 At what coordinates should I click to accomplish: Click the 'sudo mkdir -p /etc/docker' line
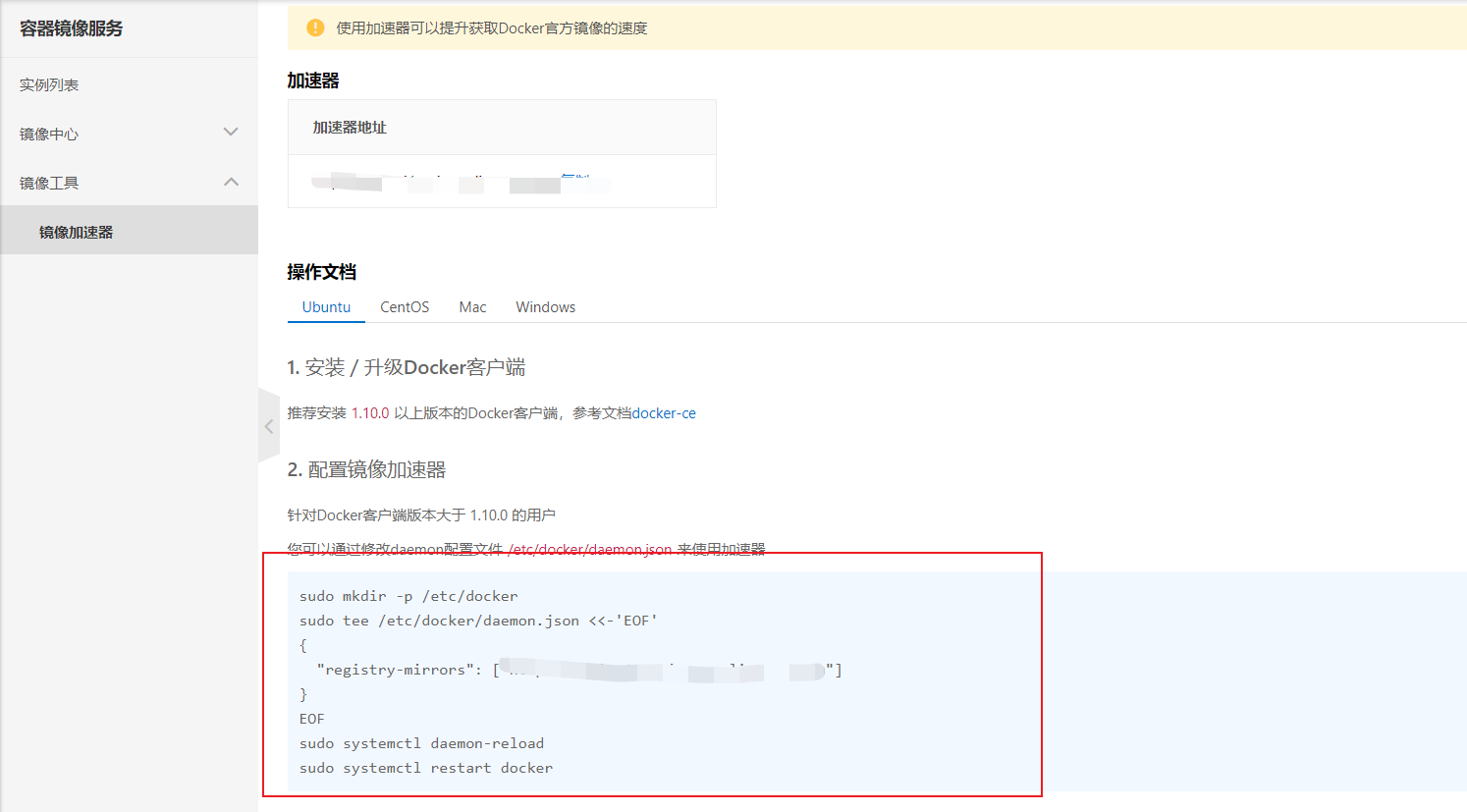tap(408, 596)
